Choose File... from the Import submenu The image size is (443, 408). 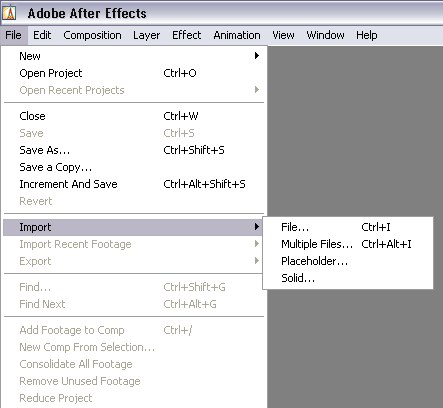(x=348, y=227)
